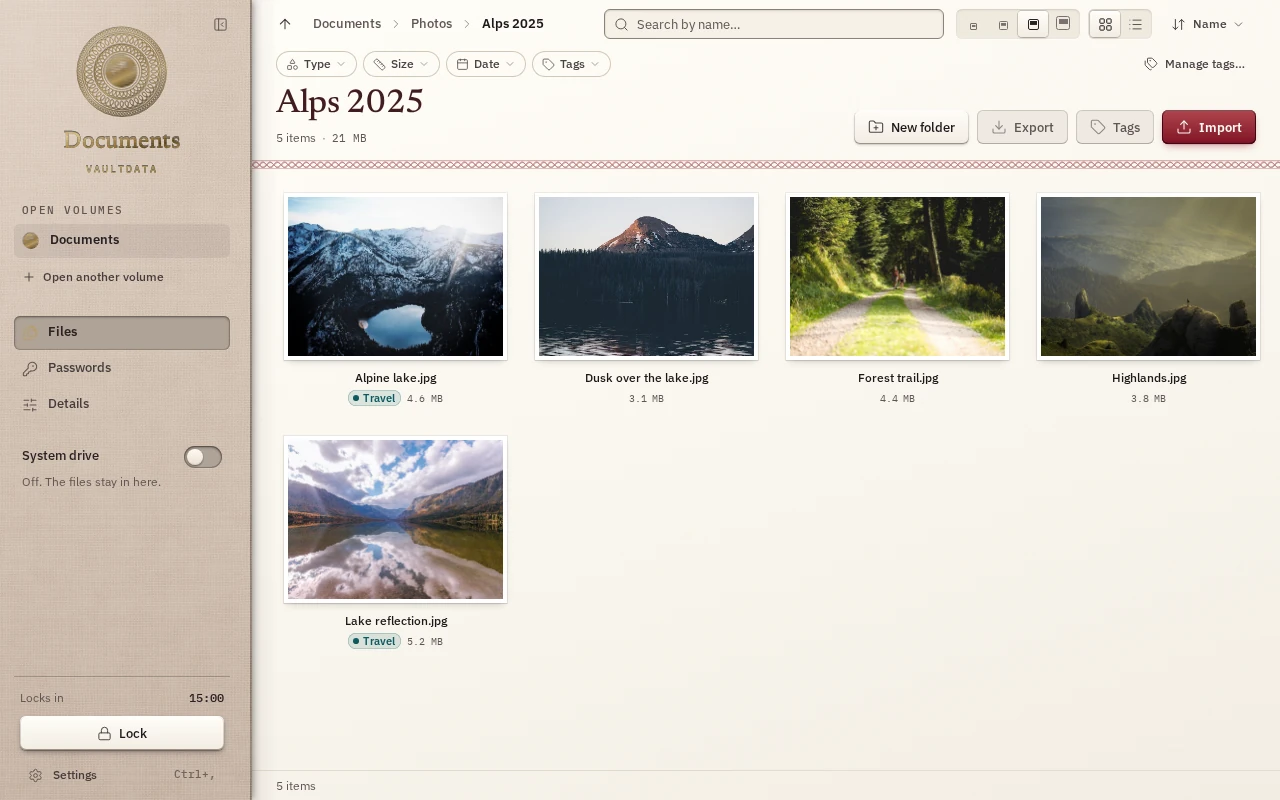Viewport: 1280px width, 800px height.
Task: Open the Tags filter dropdown
Action: coord(571,64)
